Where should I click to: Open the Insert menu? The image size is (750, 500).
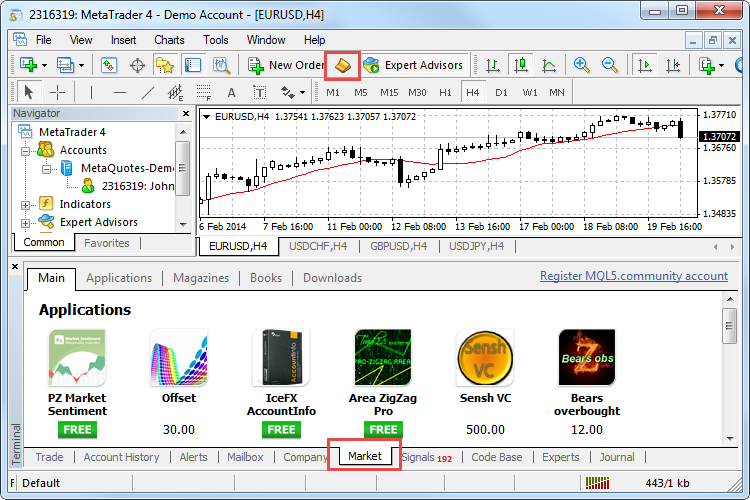[x=123, y=40]
